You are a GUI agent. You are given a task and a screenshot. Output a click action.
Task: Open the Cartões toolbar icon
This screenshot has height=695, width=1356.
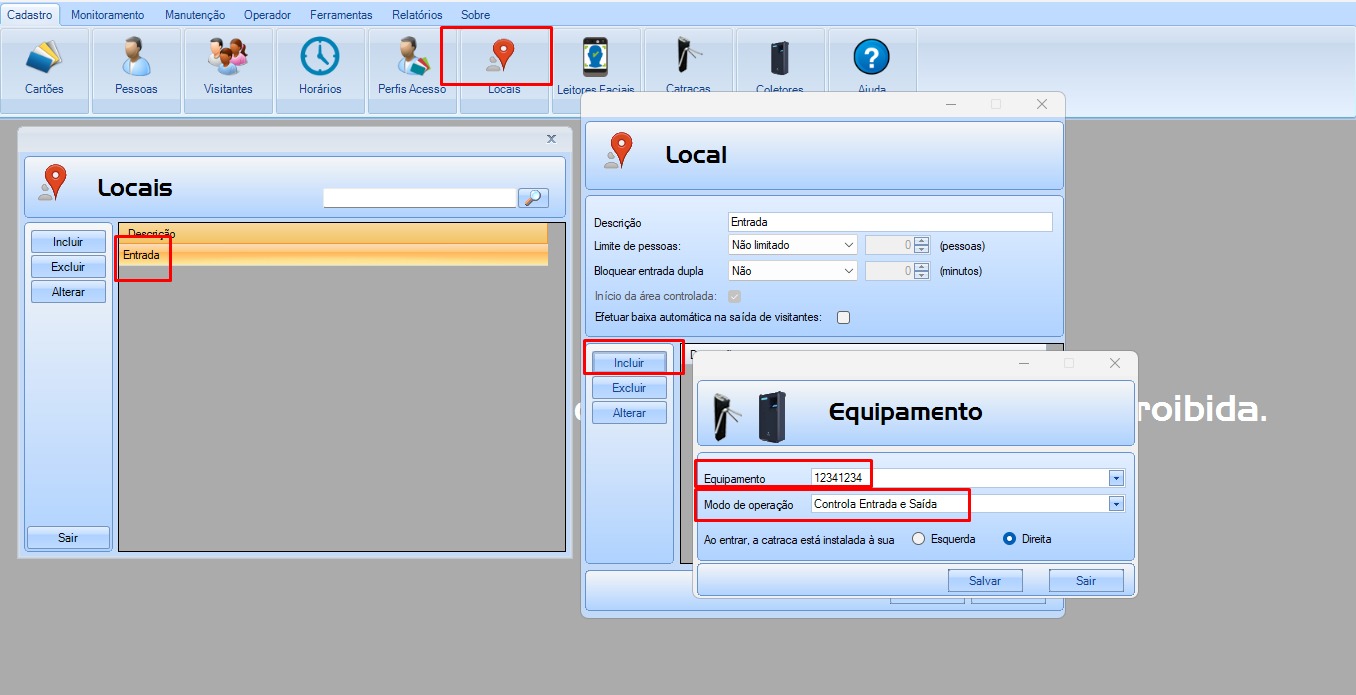(44, 60)
